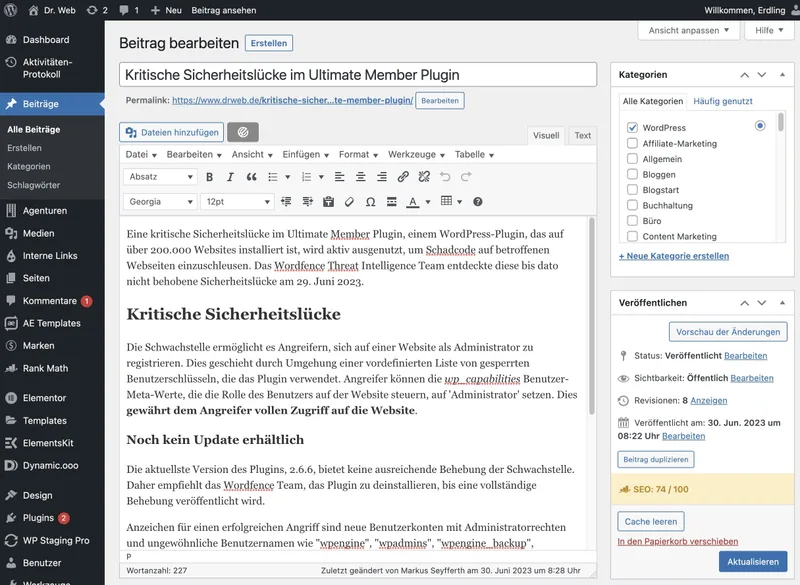This screenshot has height=585, width=800.
Task: Click the gray round icon button beside Dateien hinzufügen
Action: pos(243,132)
